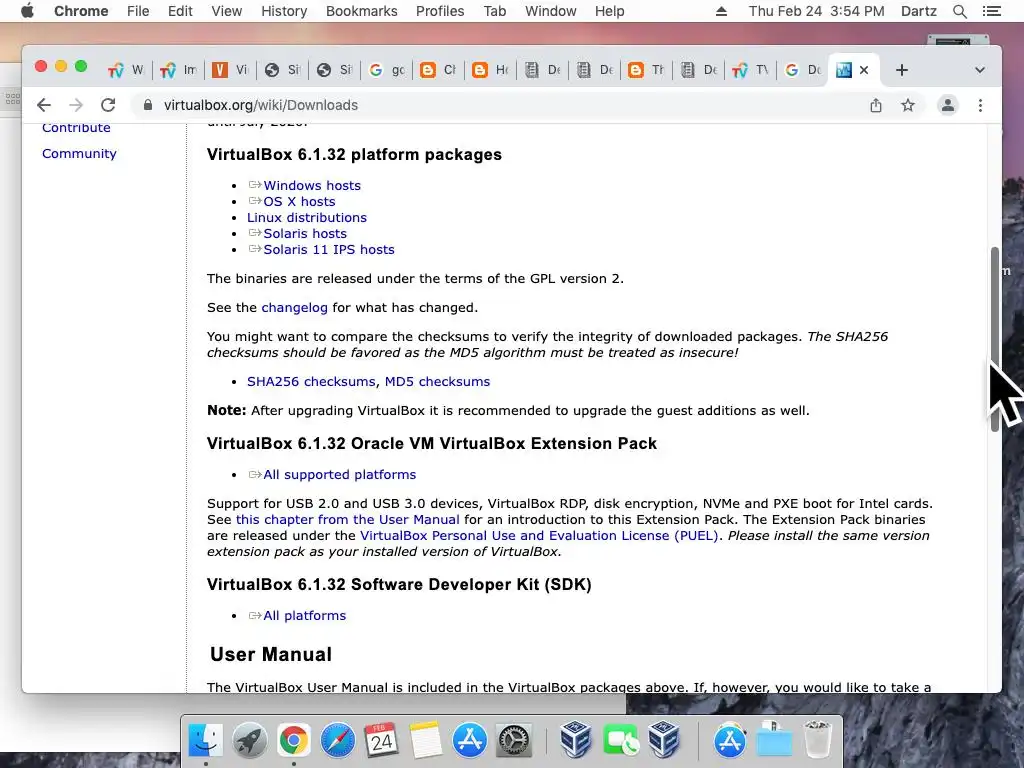The width and height of the screenshot is (1024, 768).
Task: Open the Profiles menu
Action: tap(440, 11)
